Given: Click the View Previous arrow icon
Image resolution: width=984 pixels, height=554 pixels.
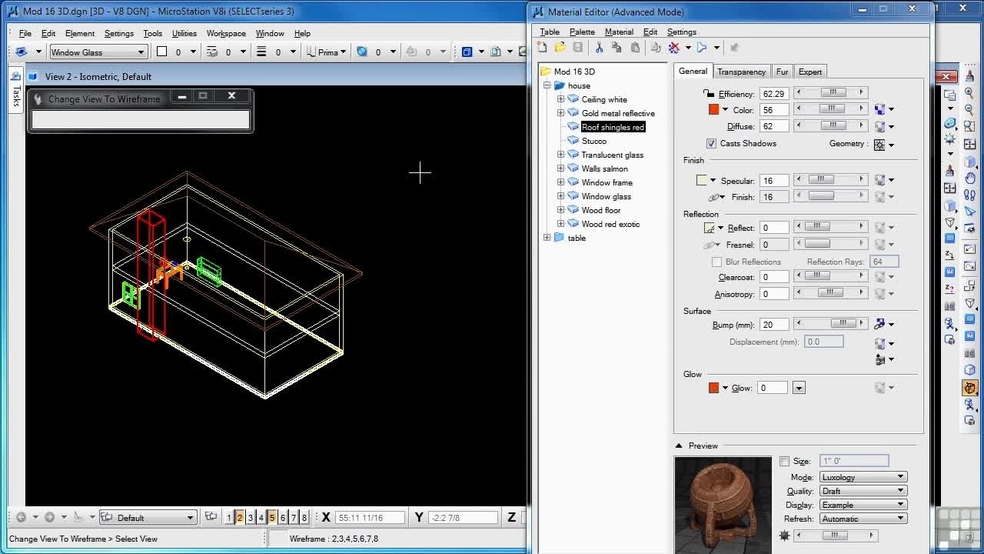Looking at the screenshot, I should click(21, 518).
